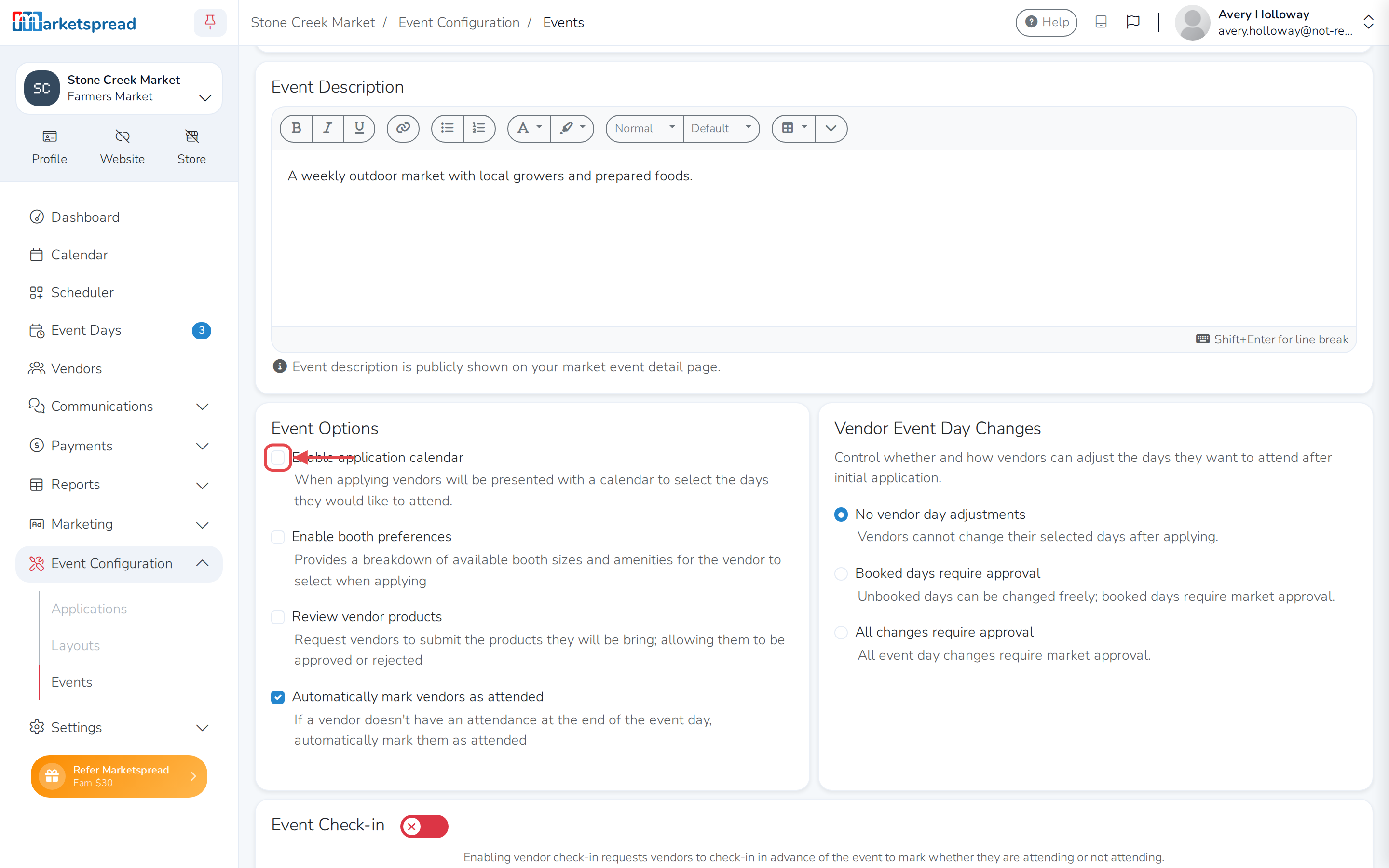Go to Event Configuration breadcrumb
The image size is (1389, 868).
459,22
